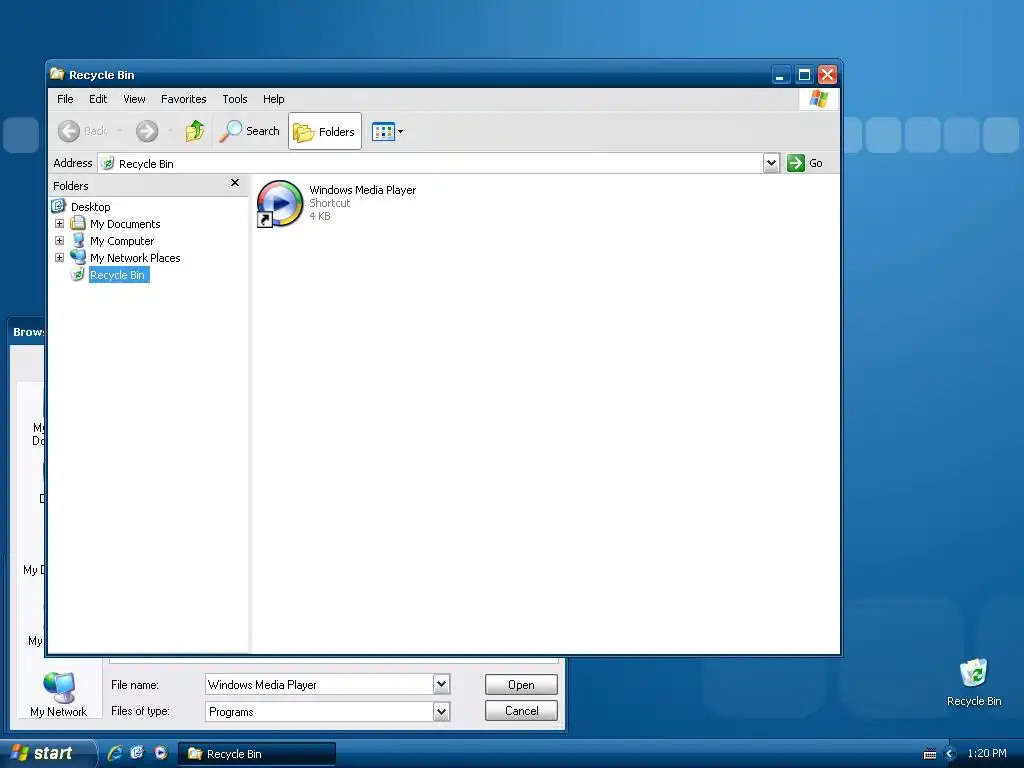Launch Internet Explorer from Quick Launch
The image size is (1024, 768).
[x=114, y=753]
